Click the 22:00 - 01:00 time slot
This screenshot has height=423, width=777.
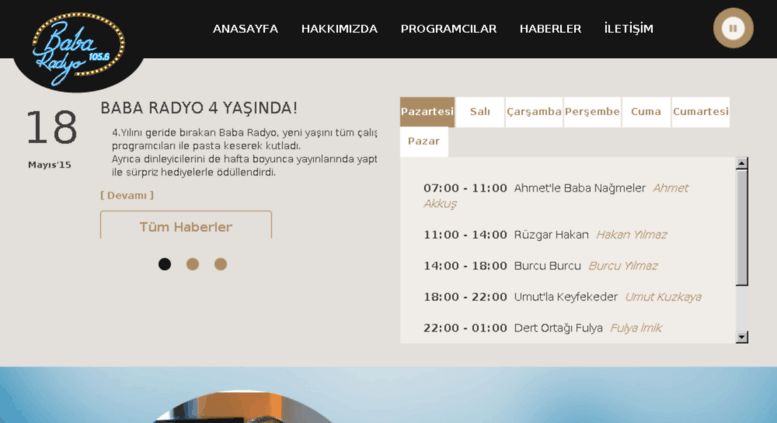tap(465, 328)
